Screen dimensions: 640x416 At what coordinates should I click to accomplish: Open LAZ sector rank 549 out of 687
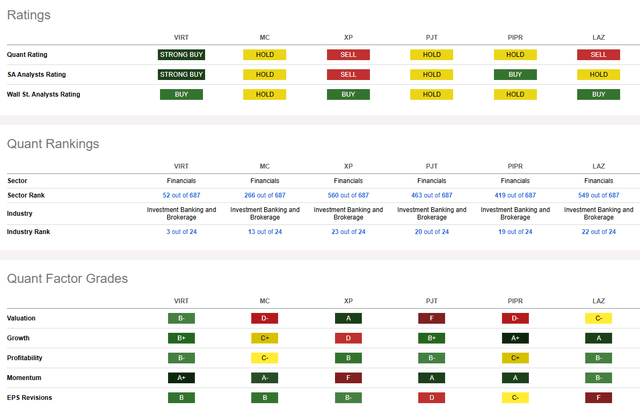click(x=598, y=195)
